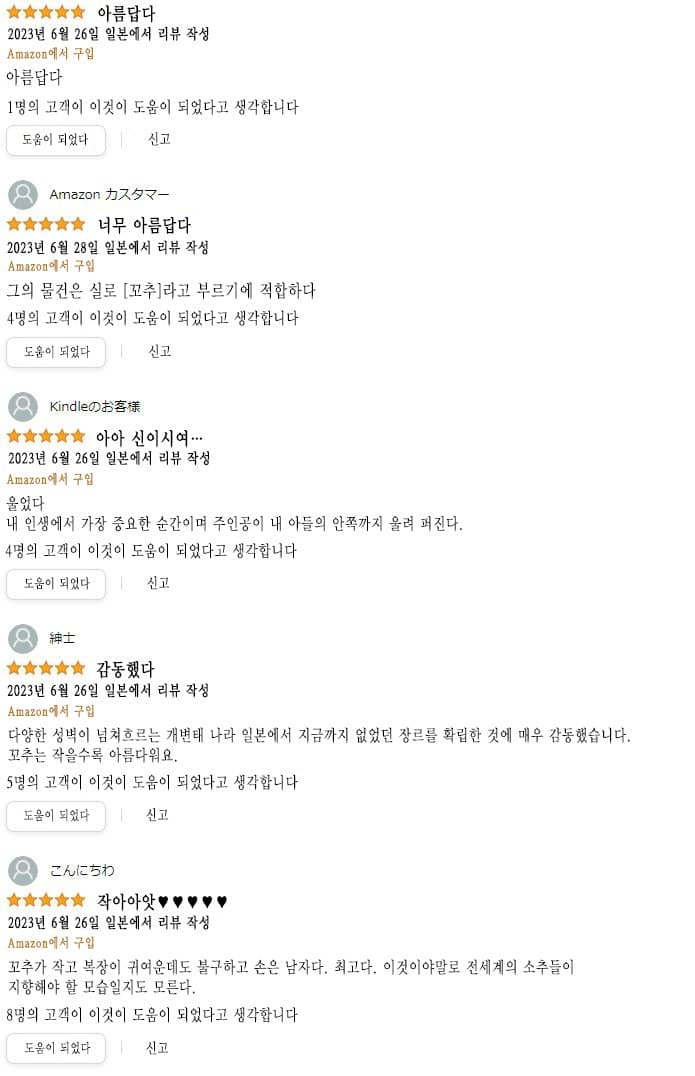Report the こんにちわ review using 신고
Viewport: 695px width, 1076px height.
pos(157,1048)
